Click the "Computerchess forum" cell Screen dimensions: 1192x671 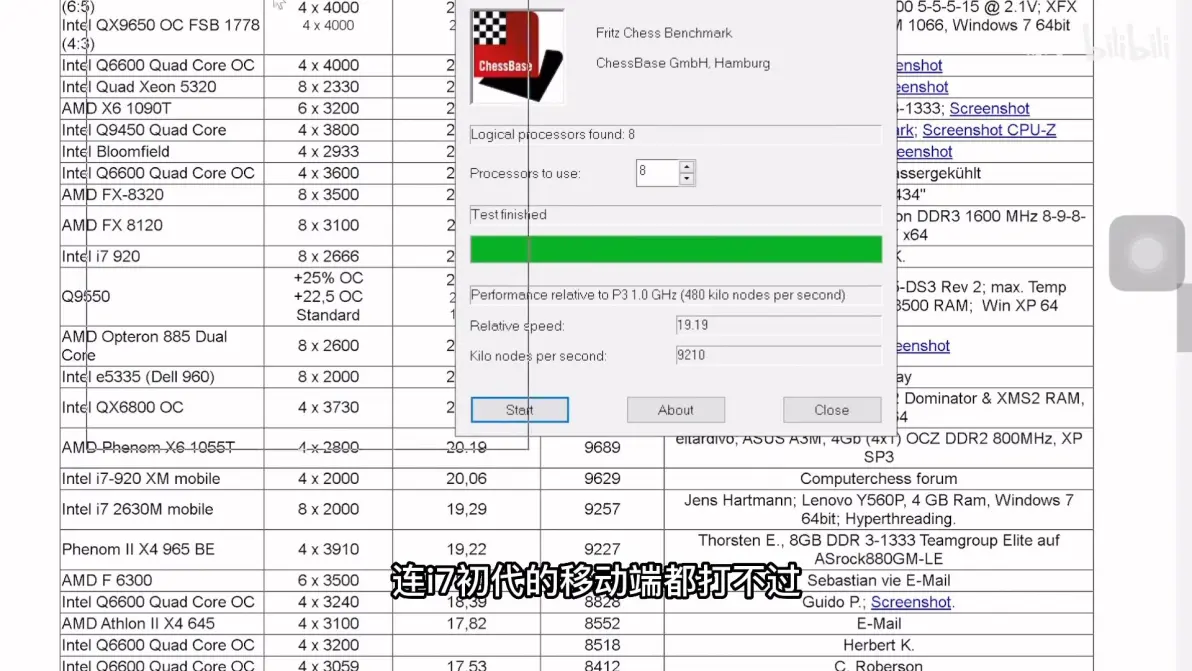point(878,479)
